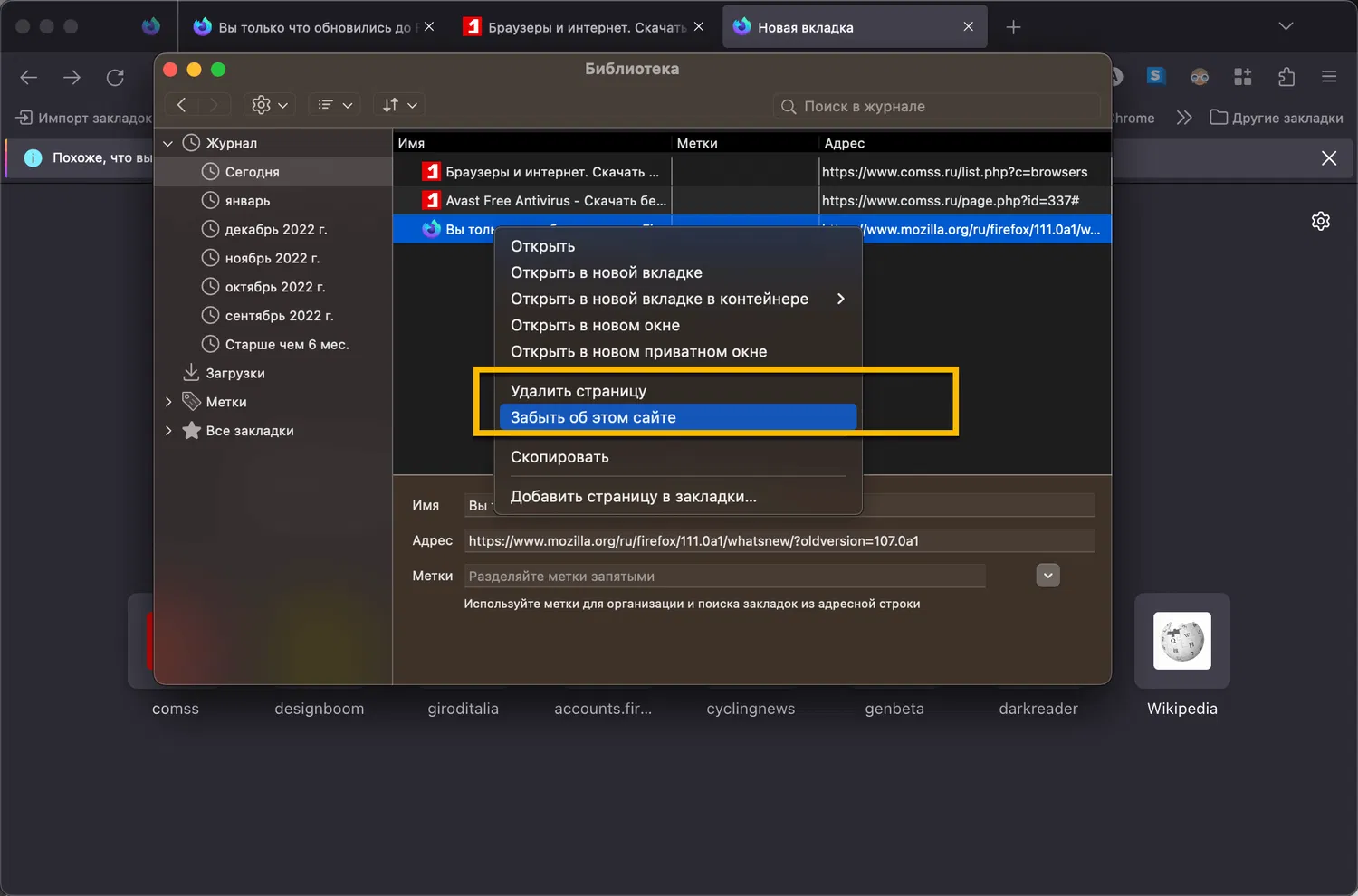Viewport: 1358px width, 896px height.
Task: Open the Library views list menu
Action: click(334, 105)
